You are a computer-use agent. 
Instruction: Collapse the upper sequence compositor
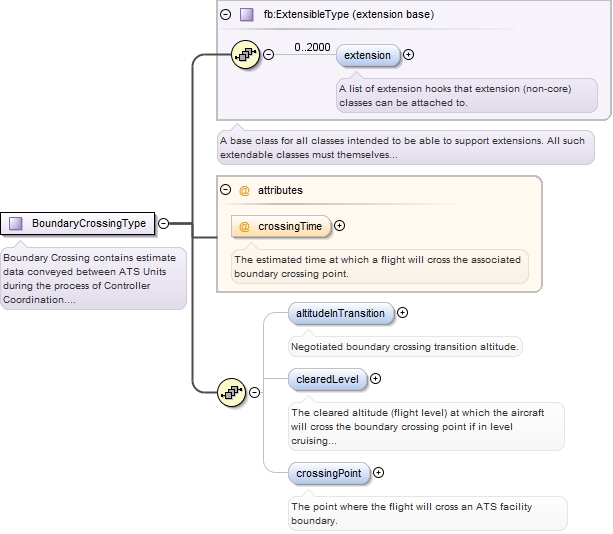click(268, 55)
